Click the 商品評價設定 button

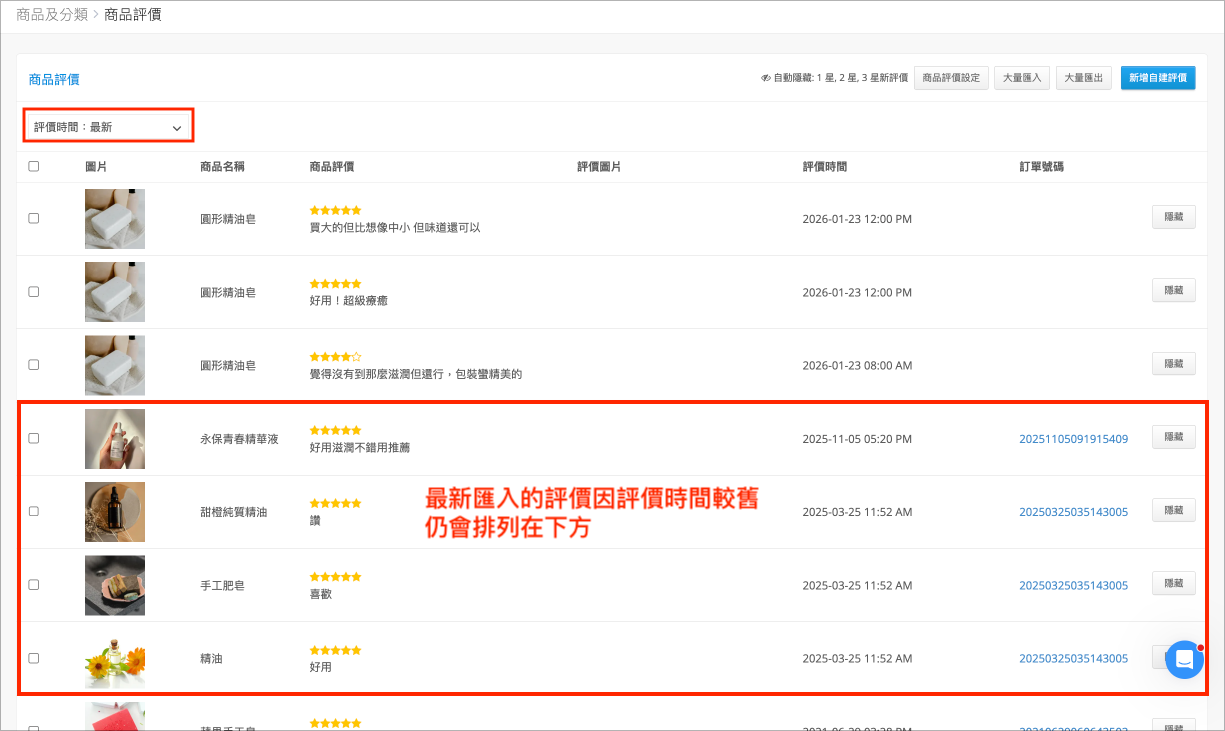pyautogui.click(x=951, y=78)
